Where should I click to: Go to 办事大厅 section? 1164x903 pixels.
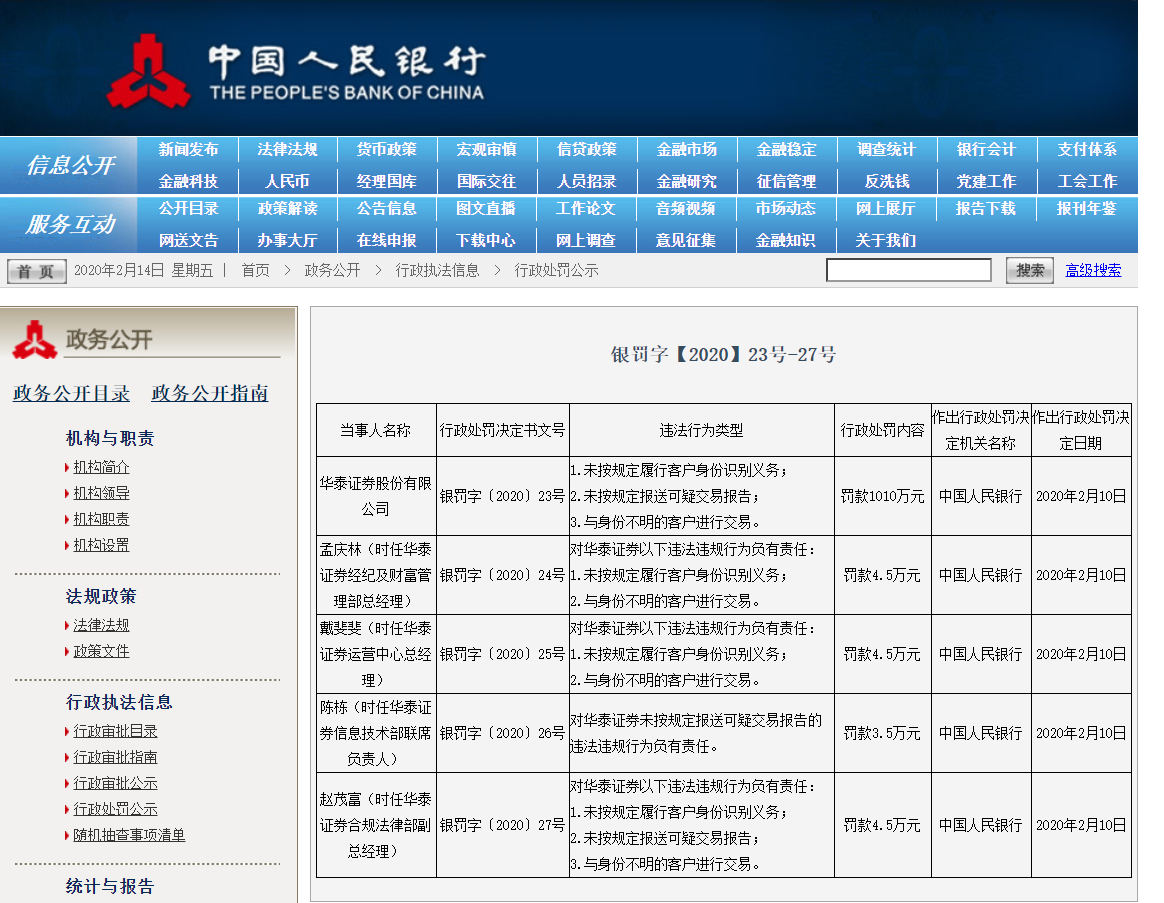pos(287,241)
